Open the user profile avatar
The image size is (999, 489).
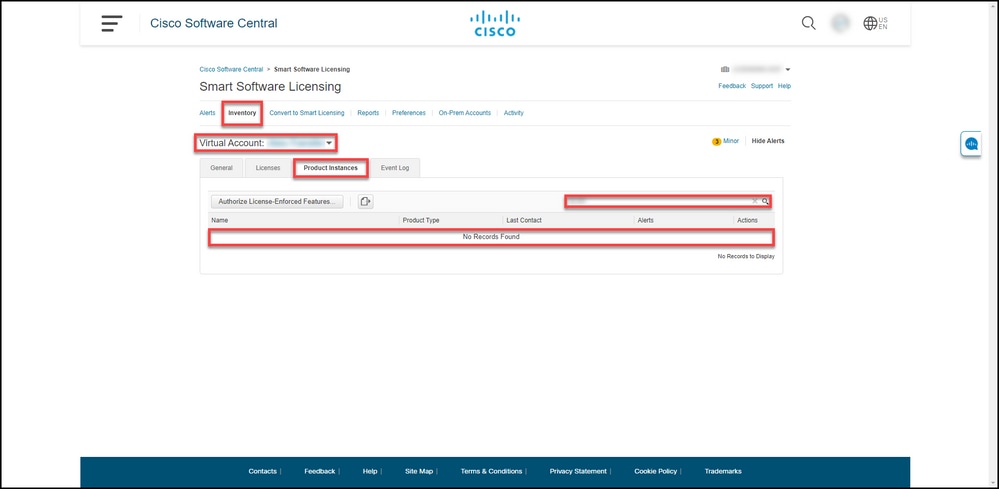pyautogui.click(x=840, y=24)
